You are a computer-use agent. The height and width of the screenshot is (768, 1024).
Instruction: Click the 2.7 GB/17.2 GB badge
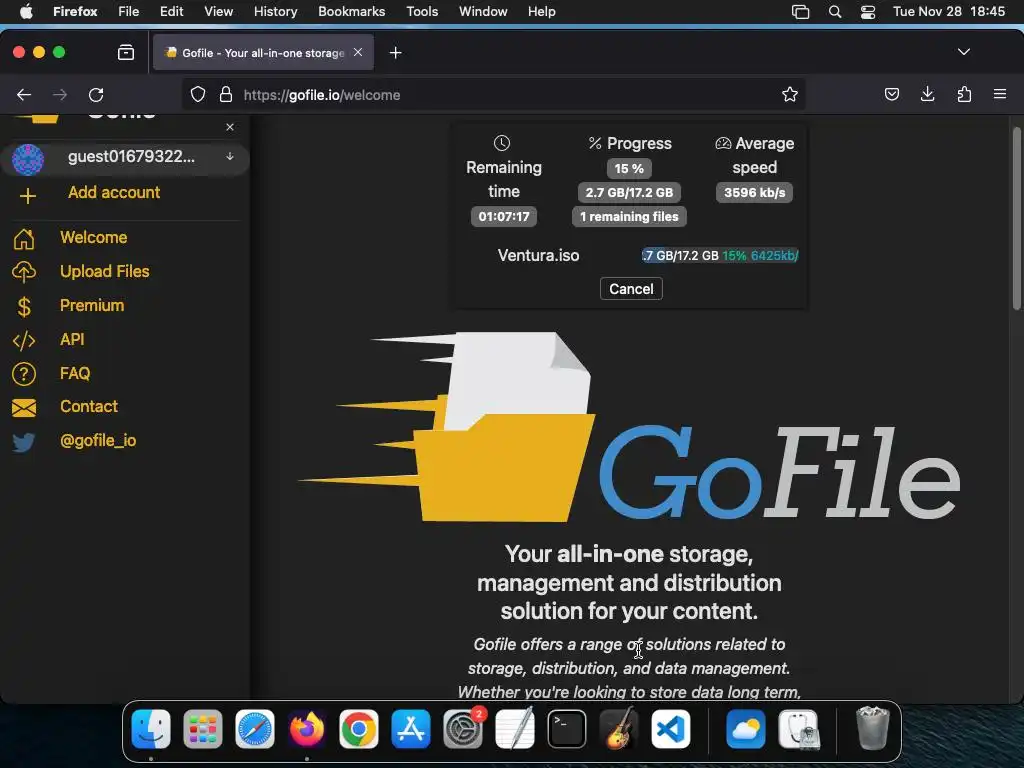[629, 193]
